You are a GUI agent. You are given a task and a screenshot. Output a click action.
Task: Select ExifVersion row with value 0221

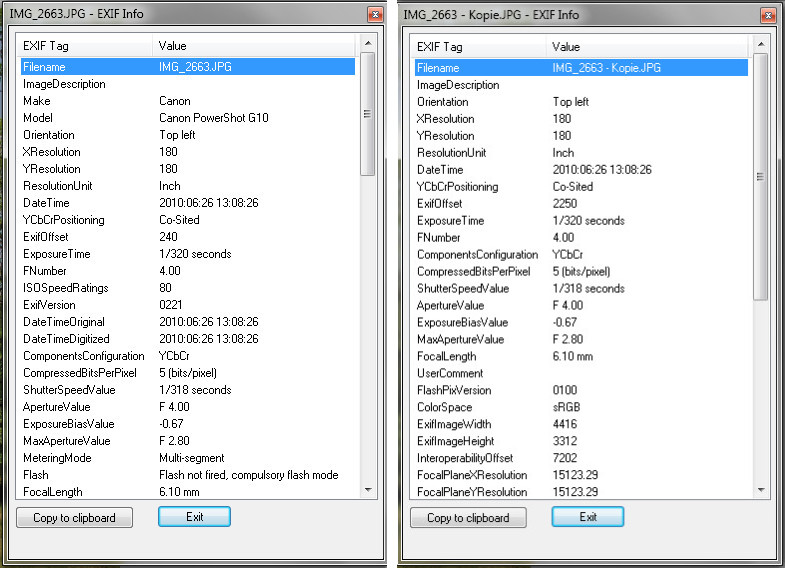click(188, 305)
